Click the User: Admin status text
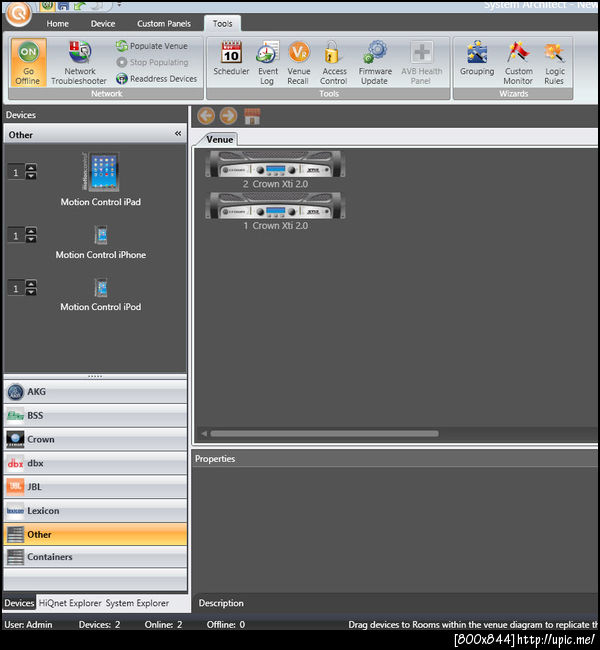 coord(28,624)
